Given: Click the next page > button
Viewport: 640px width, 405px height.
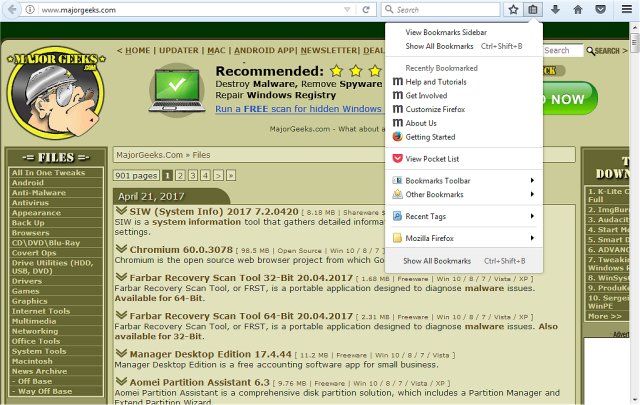Looking at the screenshot, I should pos(218,176).
